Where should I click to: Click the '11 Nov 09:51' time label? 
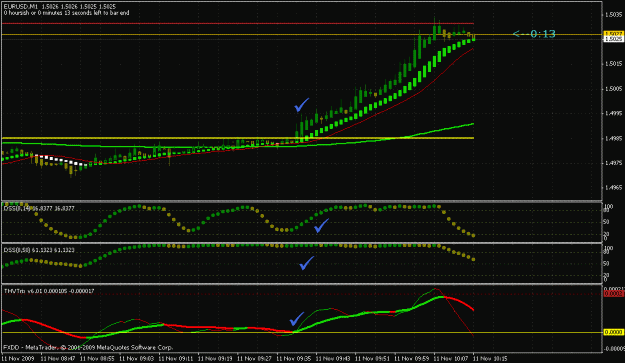click(372, 359)
